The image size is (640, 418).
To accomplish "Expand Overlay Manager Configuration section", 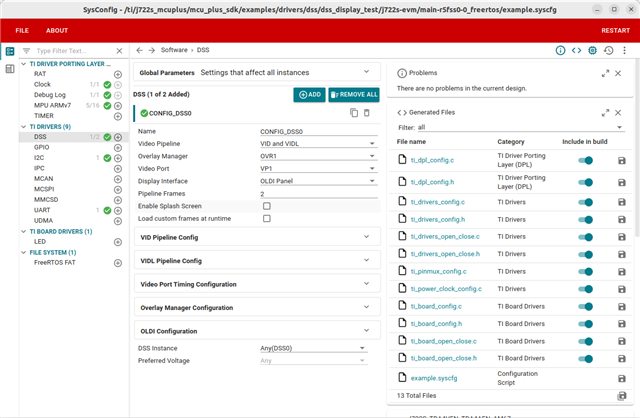I will 257,307.
